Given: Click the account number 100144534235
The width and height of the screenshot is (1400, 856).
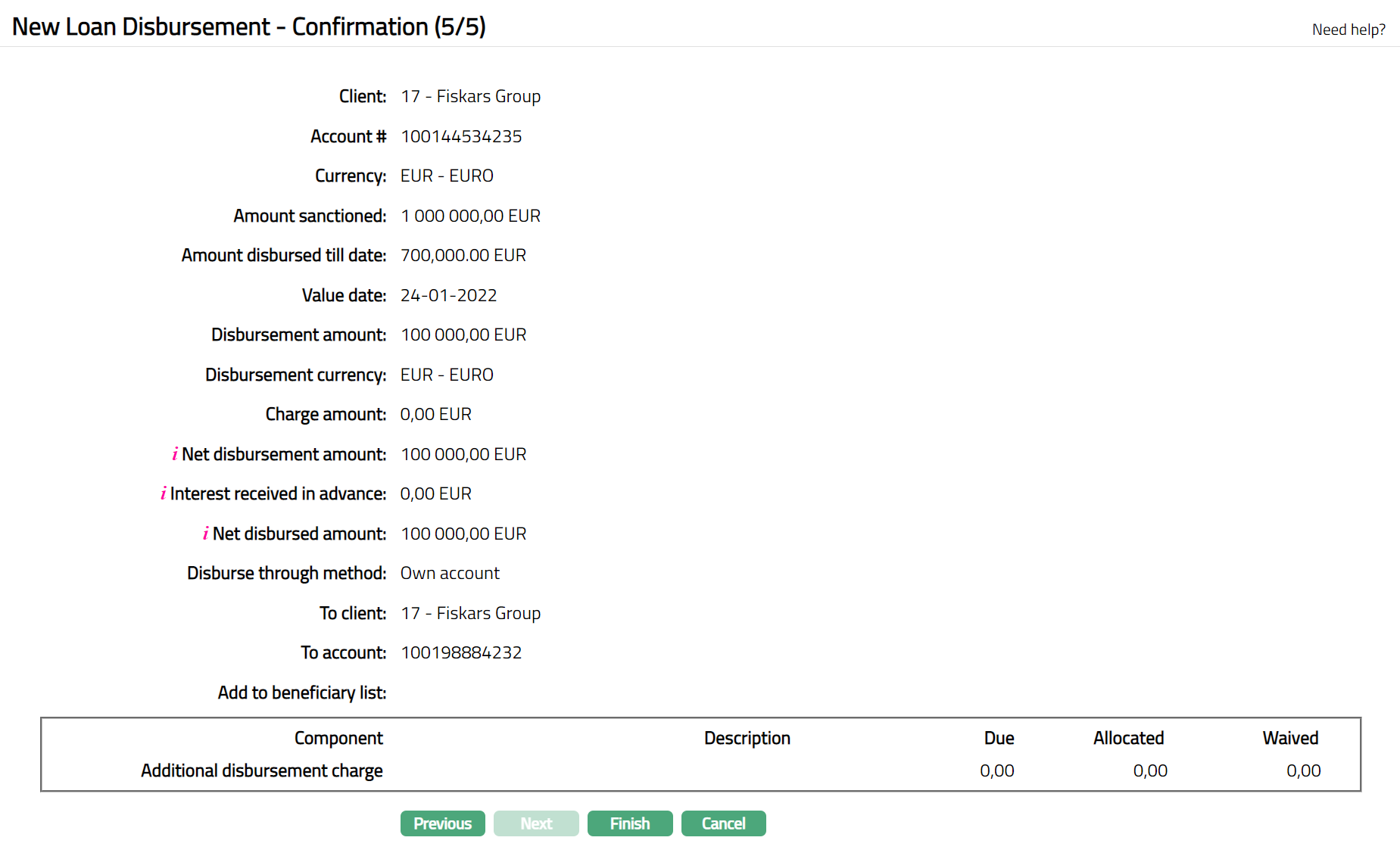Looking at the screenshot, I should (461, 136).
